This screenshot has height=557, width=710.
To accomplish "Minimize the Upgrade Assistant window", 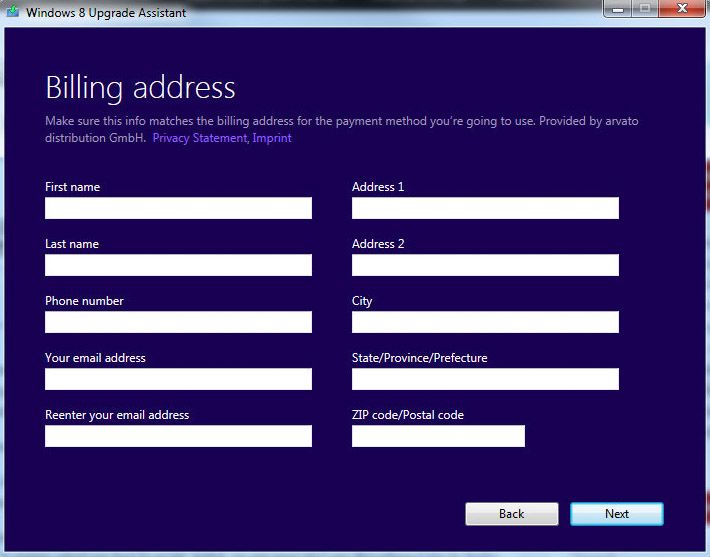I will [618, 9].
